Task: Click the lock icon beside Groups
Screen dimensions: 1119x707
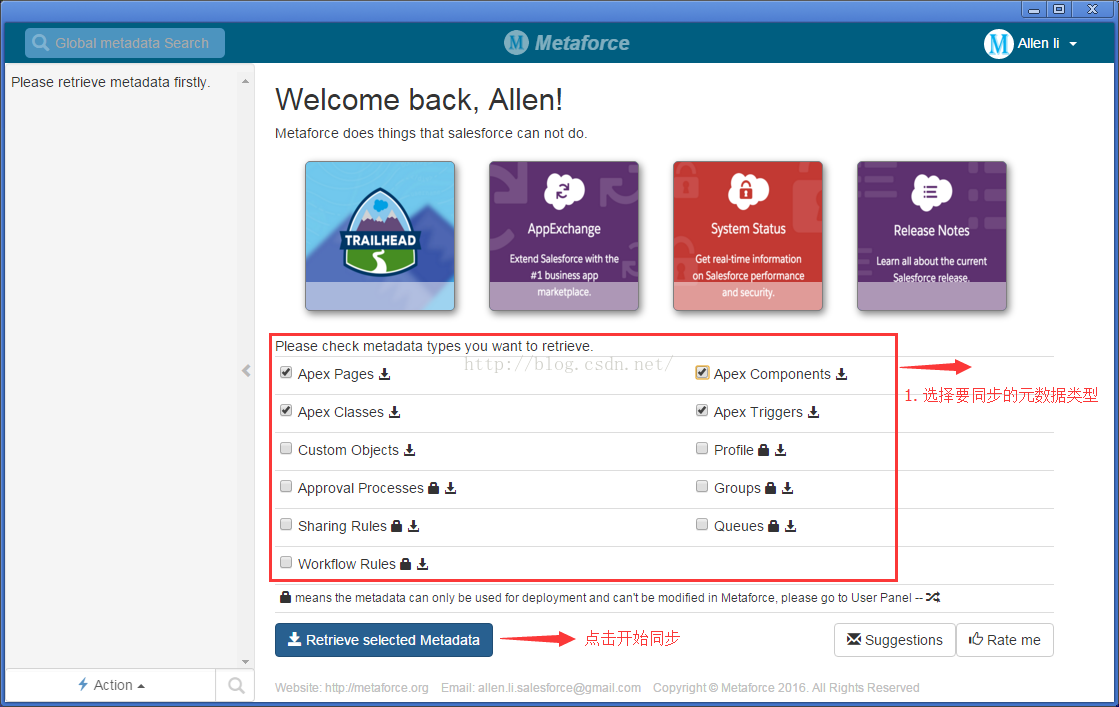Action: pos(770,488)
